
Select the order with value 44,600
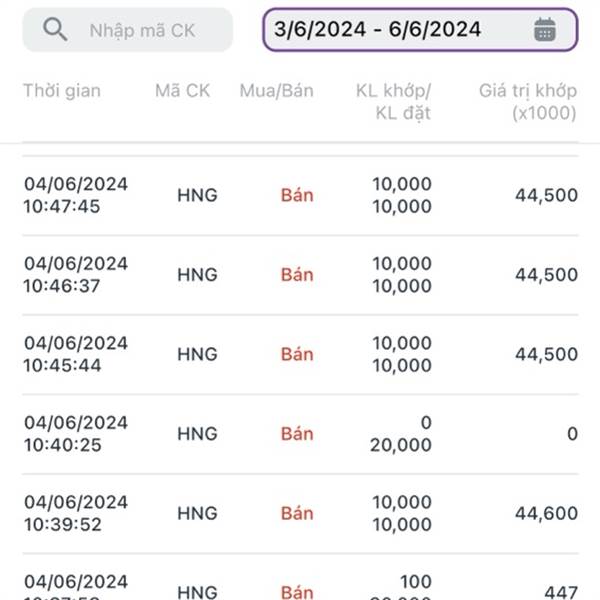[300, 514]
